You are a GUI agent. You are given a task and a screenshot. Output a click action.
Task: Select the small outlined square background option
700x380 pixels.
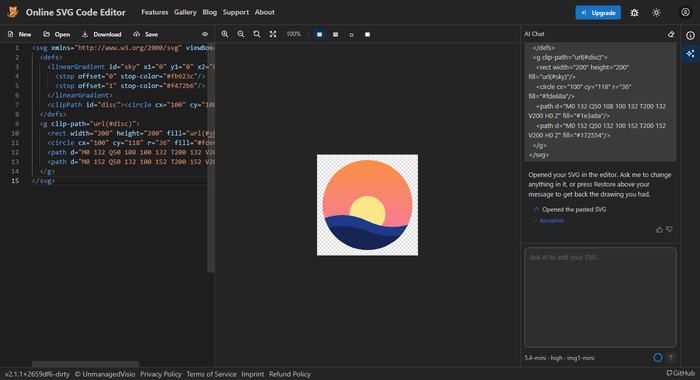[351, 34]
